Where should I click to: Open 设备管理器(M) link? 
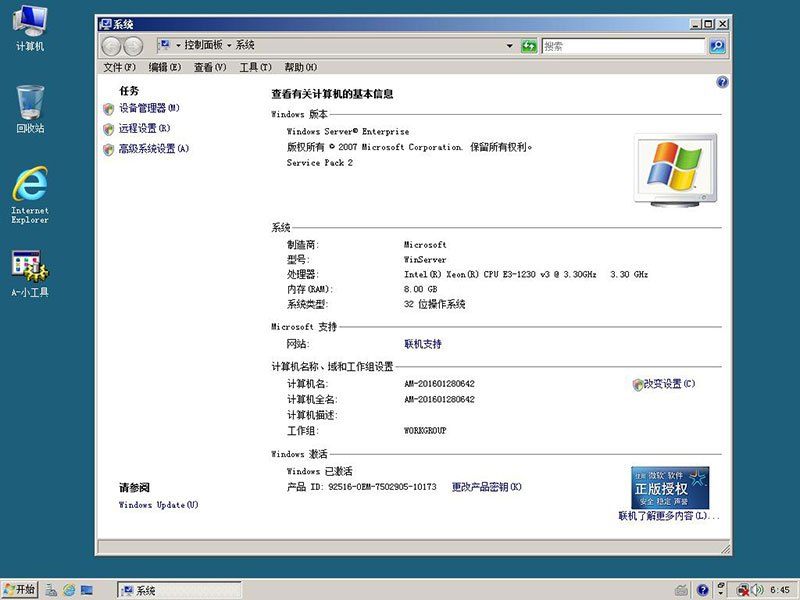[x=149, y=108]
